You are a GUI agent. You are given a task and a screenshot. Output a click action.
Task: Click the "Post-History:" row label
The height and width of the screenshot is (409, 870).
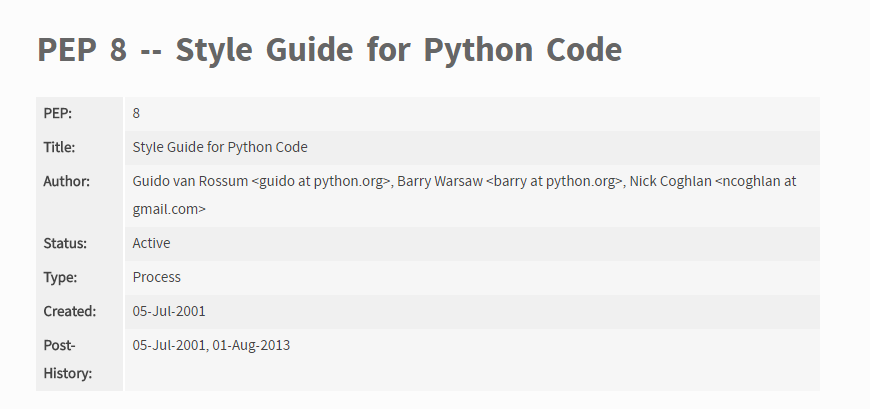tap(68, 359)
